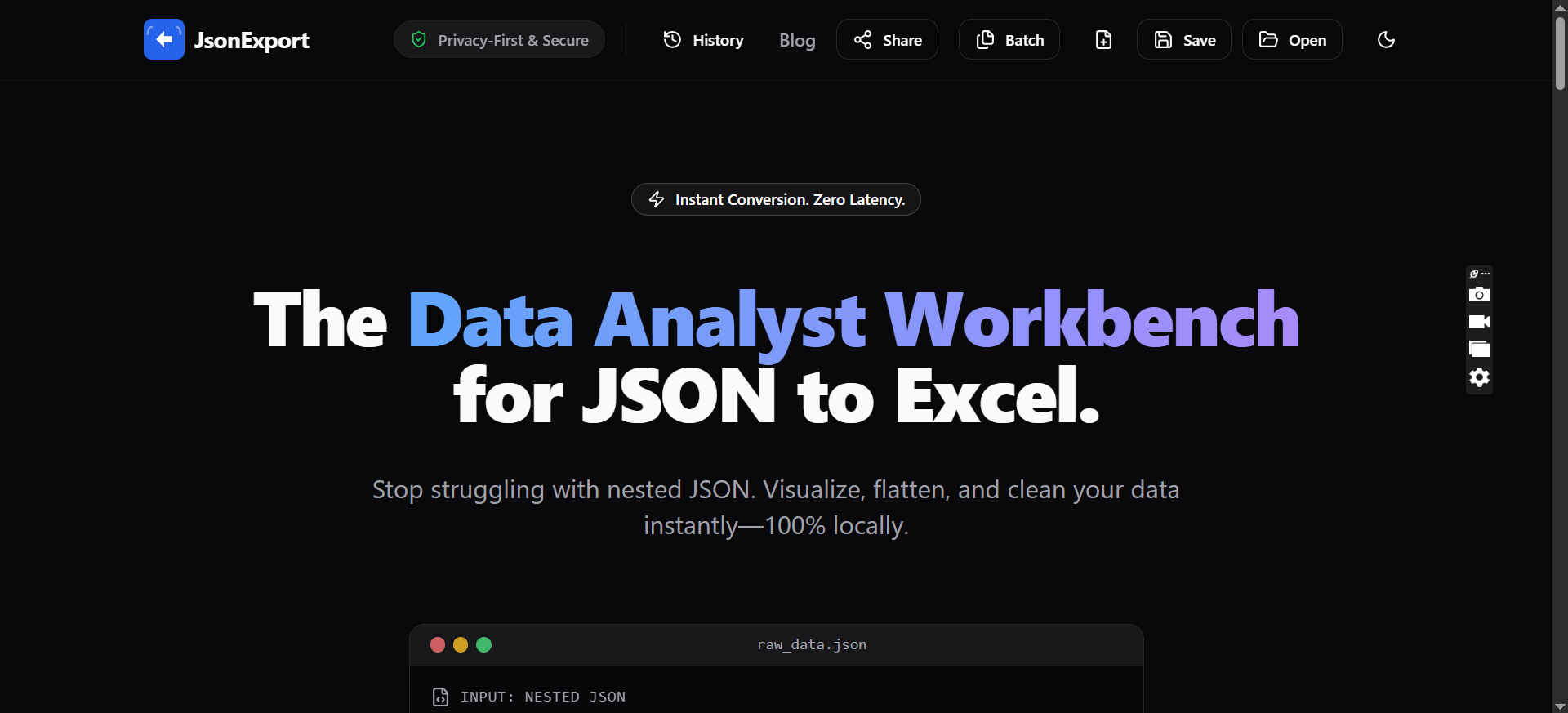1568x713 pixels.
Task: Click the screenshot camera icon
Action: coord(1479,294)
